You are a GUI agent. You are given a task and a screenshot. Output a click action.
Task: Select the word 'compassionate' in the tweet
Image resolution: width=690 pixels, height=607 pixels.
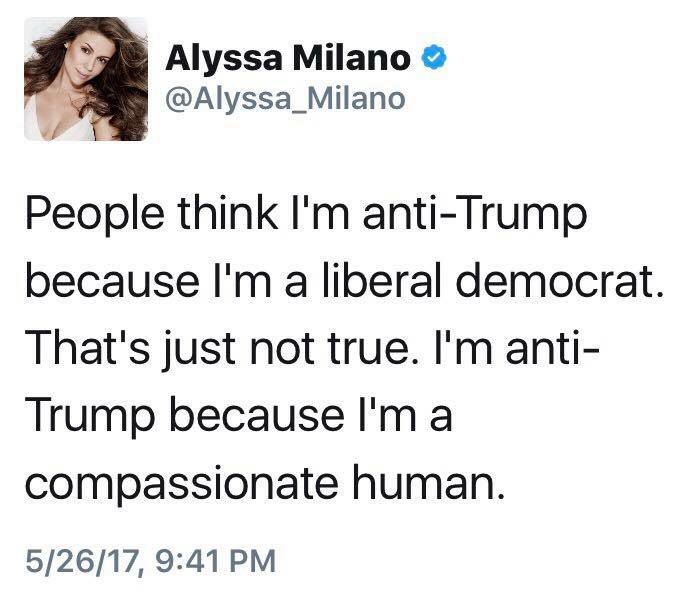[x=182, y=485]
